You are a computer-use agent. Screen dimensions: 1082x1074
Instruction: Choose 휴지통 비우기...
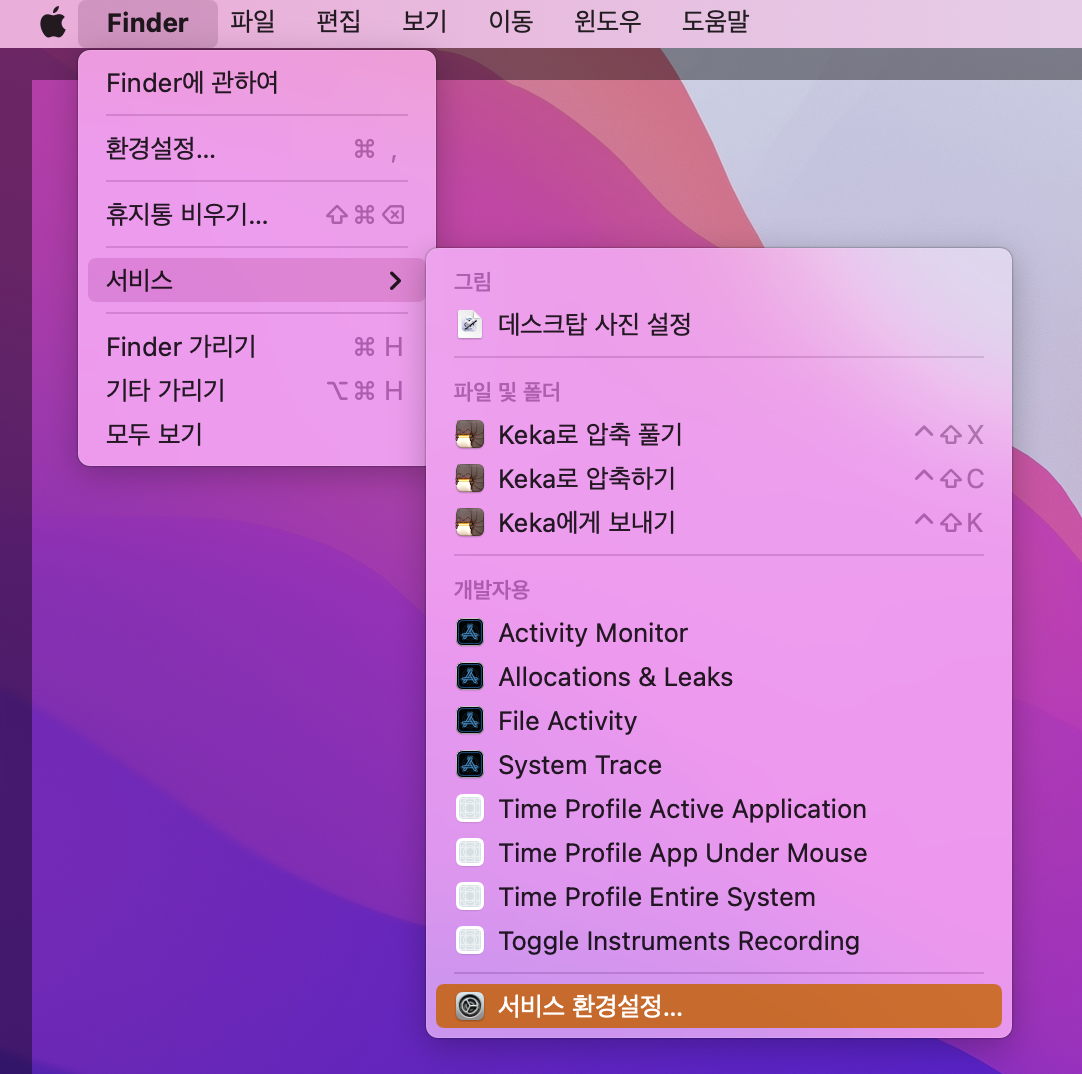(x=257, y=215)
